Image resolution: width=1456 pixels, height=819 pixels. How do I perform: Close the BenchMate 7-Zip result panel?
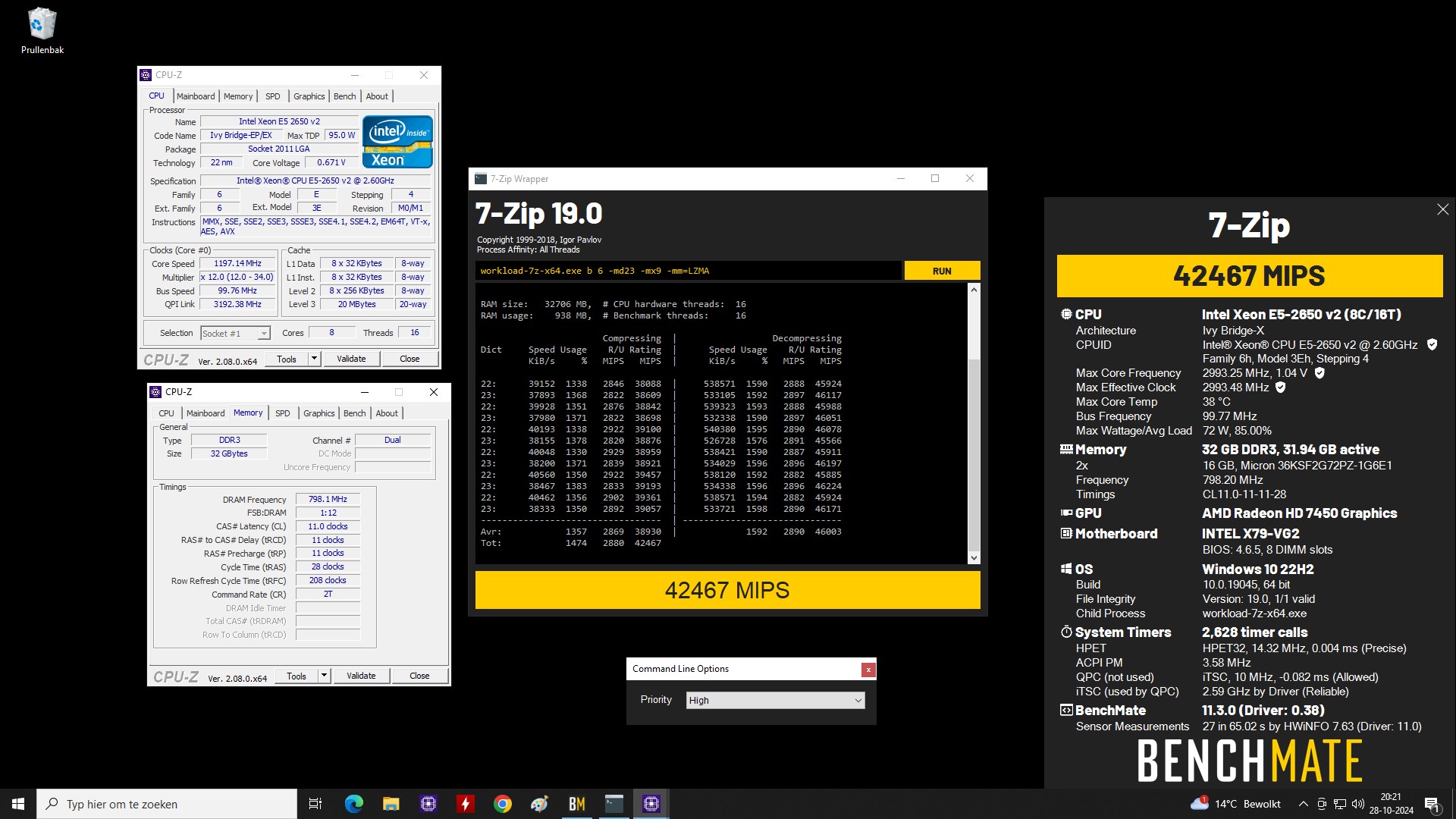tap(1442, 209)
